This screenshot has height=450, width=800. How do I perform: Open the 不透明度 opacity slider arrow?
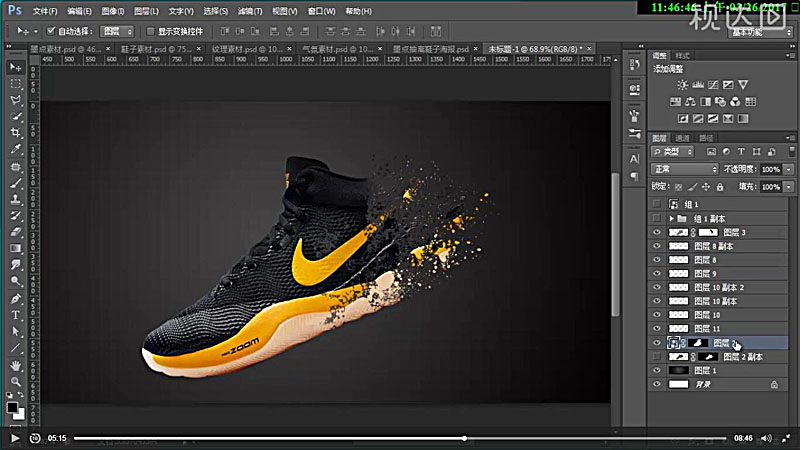[789, 169]
